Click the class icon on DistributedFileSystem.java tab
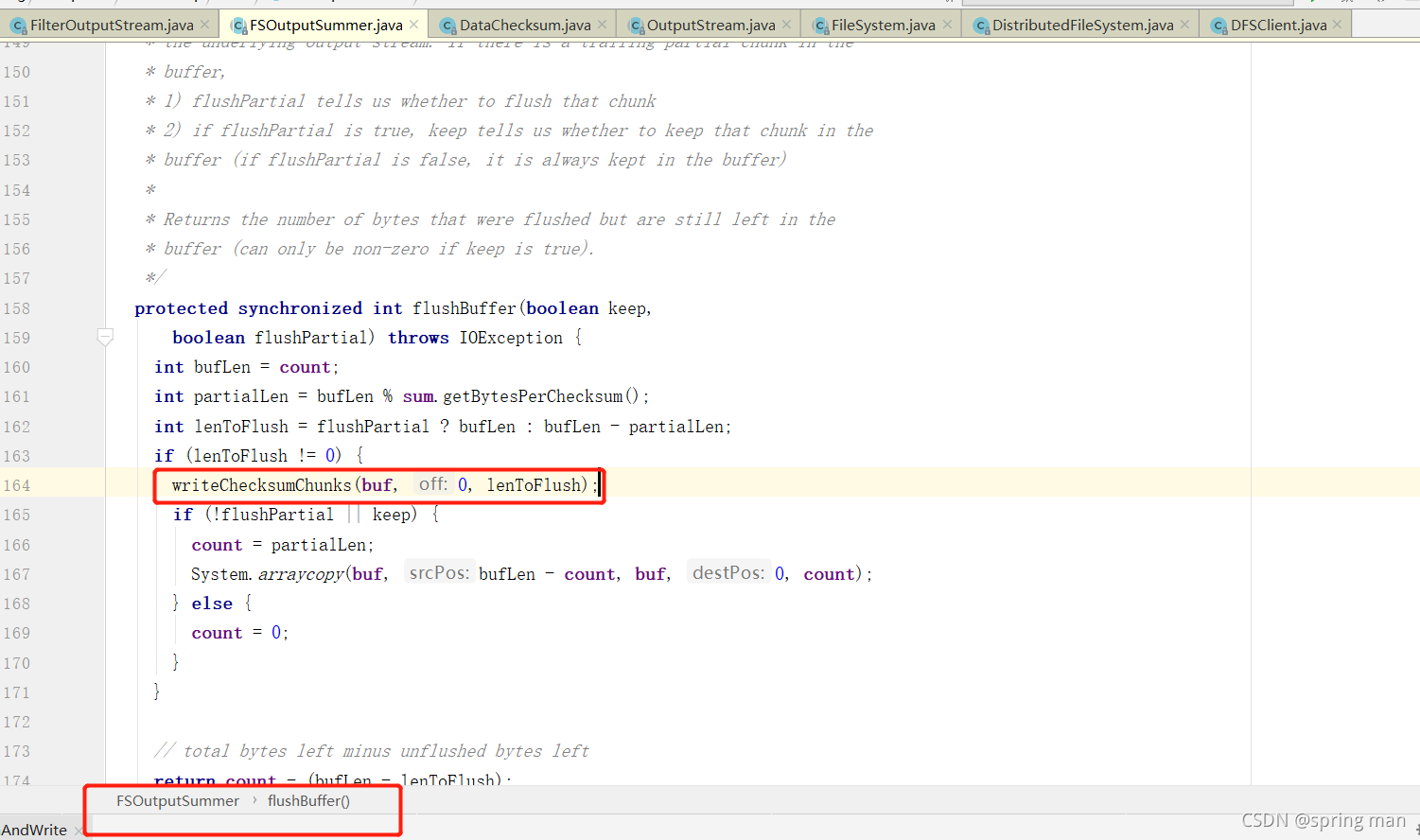This screenshot has height=840, width=1420. [981, 26]
